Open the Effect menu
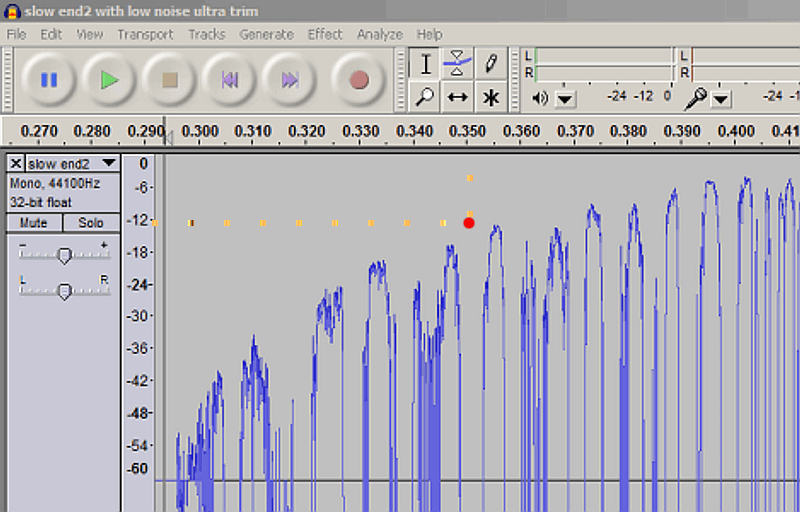The width and height of the screenshot is (800, 512). (x=325, y=35)
